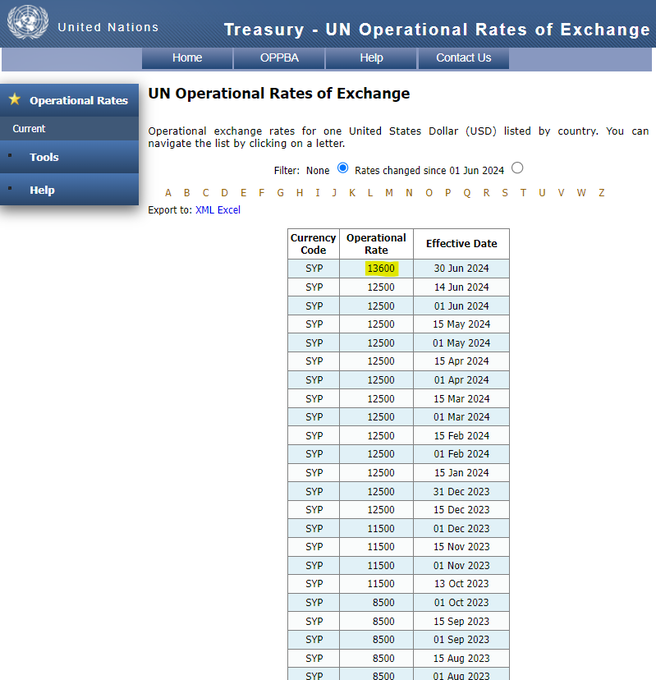Click the 15 Sep 2023 date cell

pyautogui.click(x=461, y=621)
